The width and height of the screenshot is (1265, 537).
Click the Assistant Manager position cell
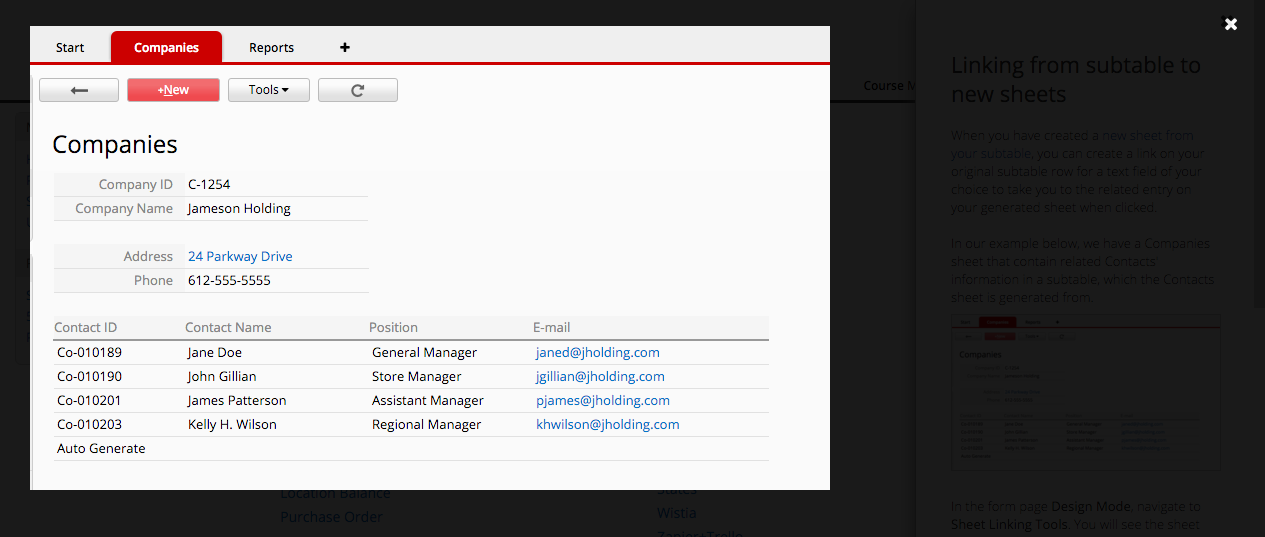[x=428, y=400]
